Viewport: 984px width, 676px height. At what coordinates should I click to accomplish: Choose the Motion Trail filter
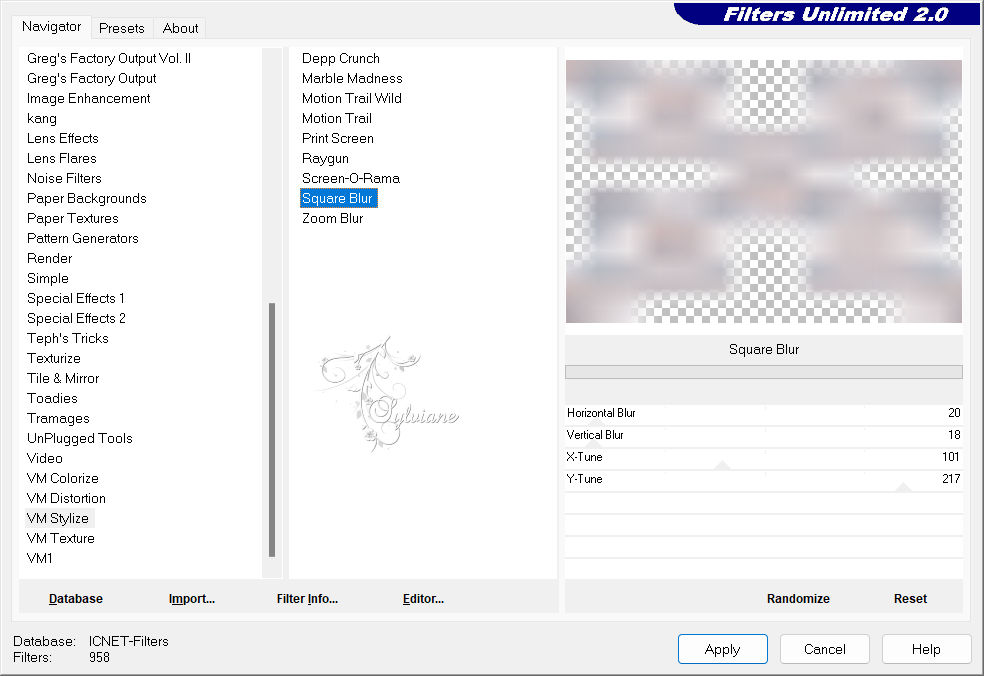(x=337, y=119)
